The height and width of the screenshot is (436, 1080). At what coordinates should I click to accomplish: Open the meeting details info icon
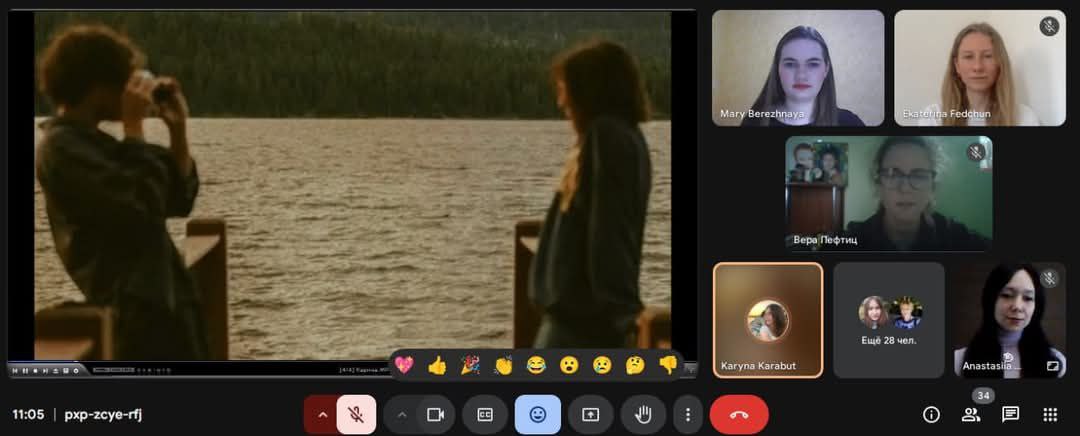[x=931, y=414]
